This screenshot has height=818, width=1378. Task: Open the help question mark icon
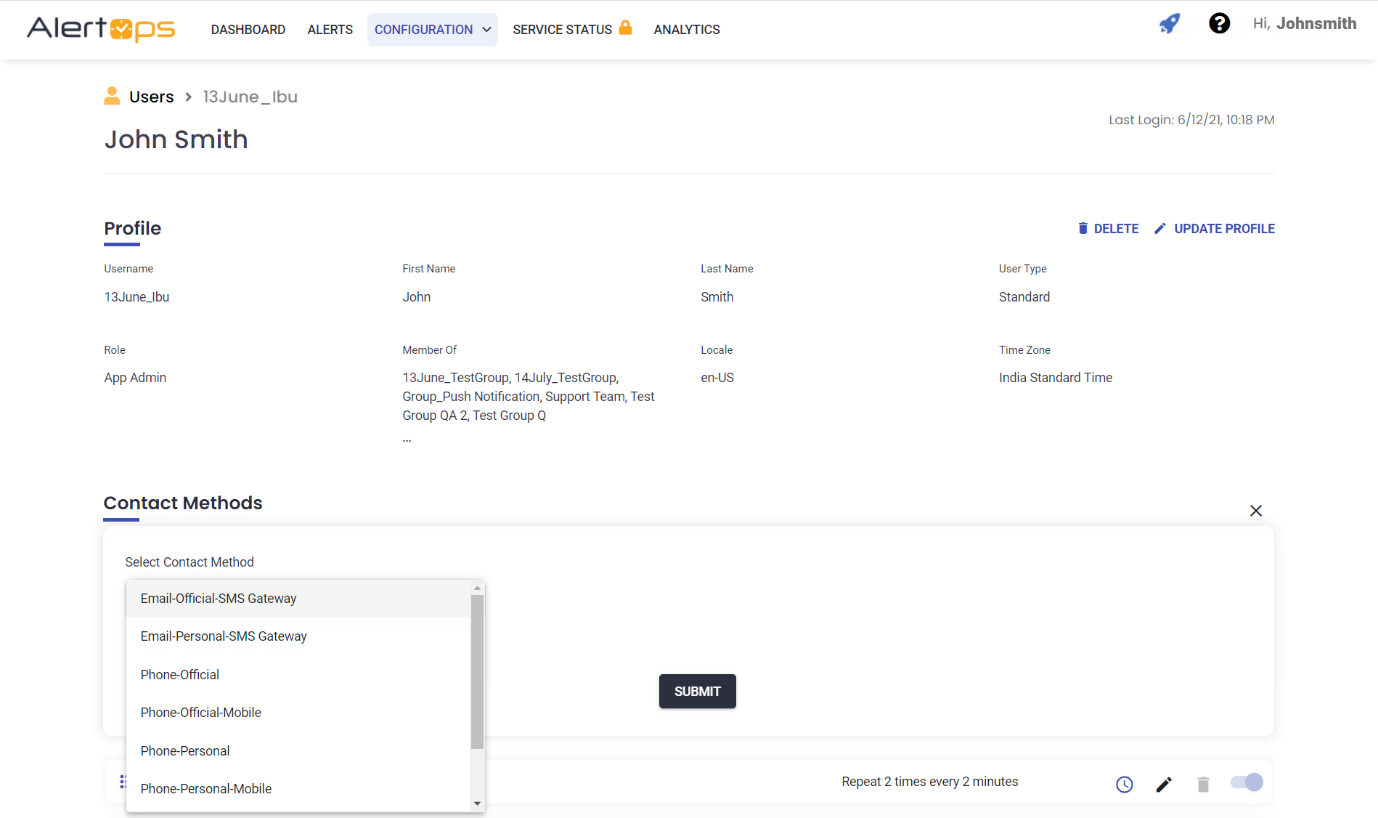[x=1219, y=24]
